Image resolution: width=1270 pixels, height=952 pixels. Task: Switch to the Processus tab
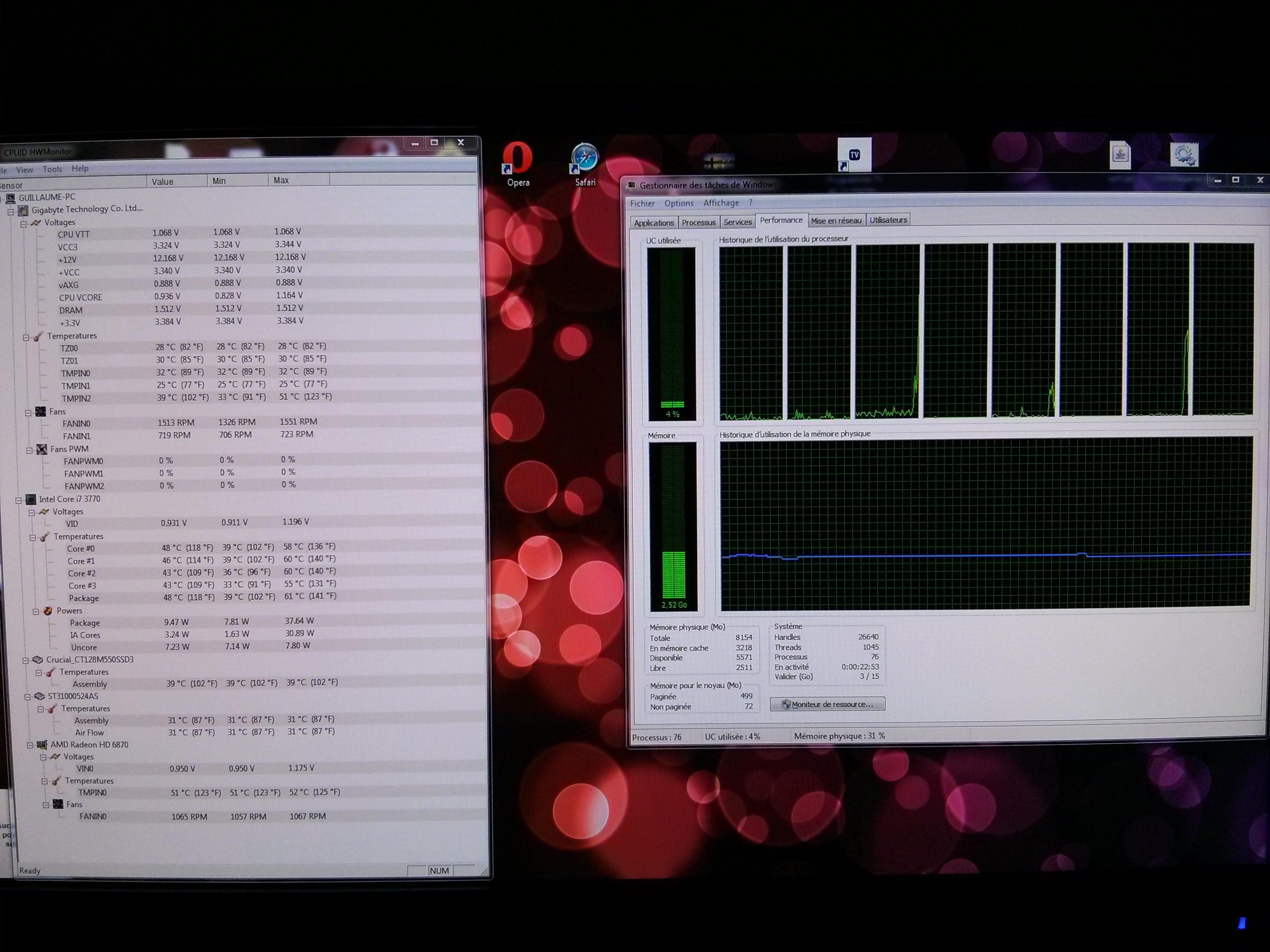tap(699, 223)
